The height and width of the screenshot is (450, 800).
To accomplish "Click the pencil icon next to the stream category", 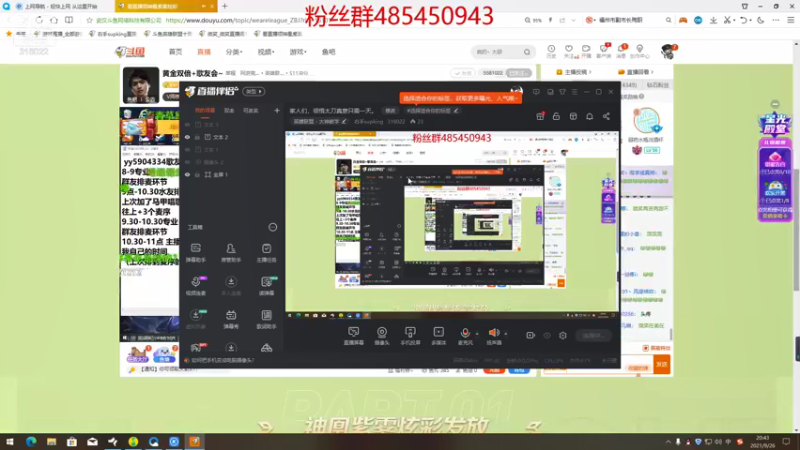I will (x=344, y=121).
